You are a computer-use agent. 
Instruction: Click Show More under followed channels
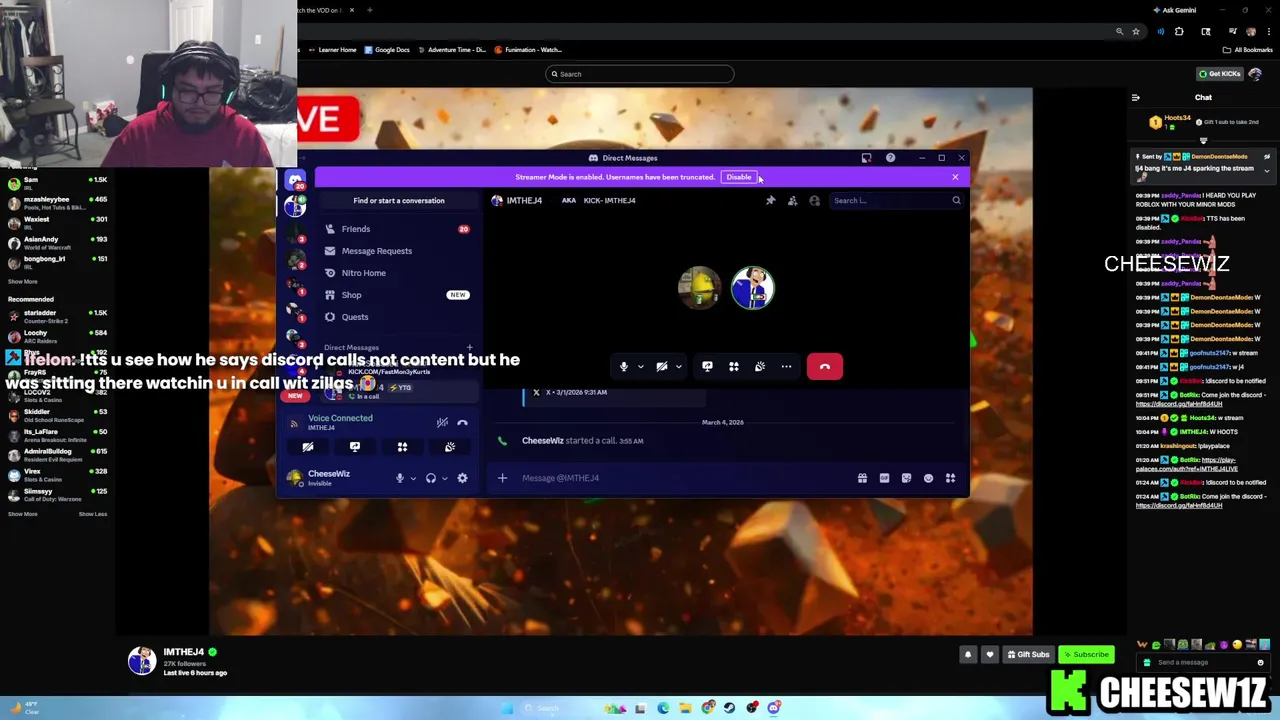(x=22, y=282)
